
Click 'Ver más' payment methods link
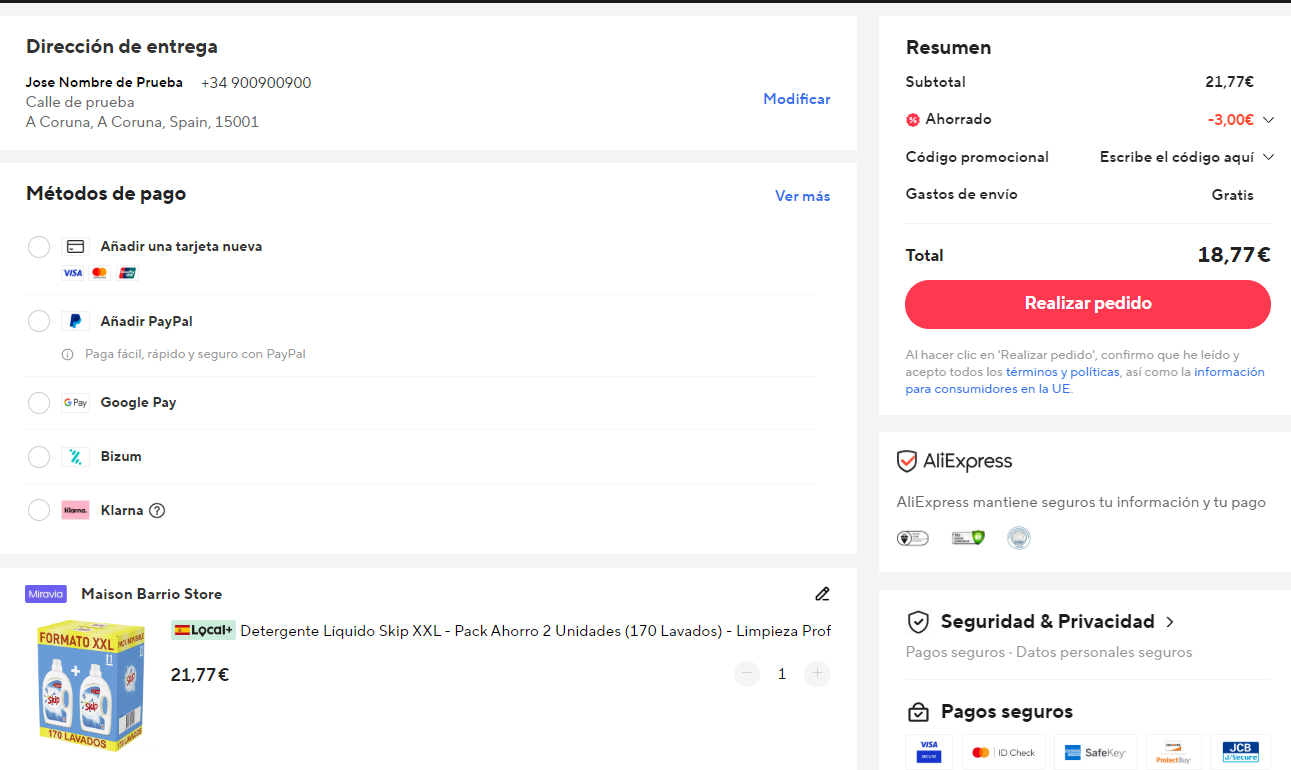point(803,196)
